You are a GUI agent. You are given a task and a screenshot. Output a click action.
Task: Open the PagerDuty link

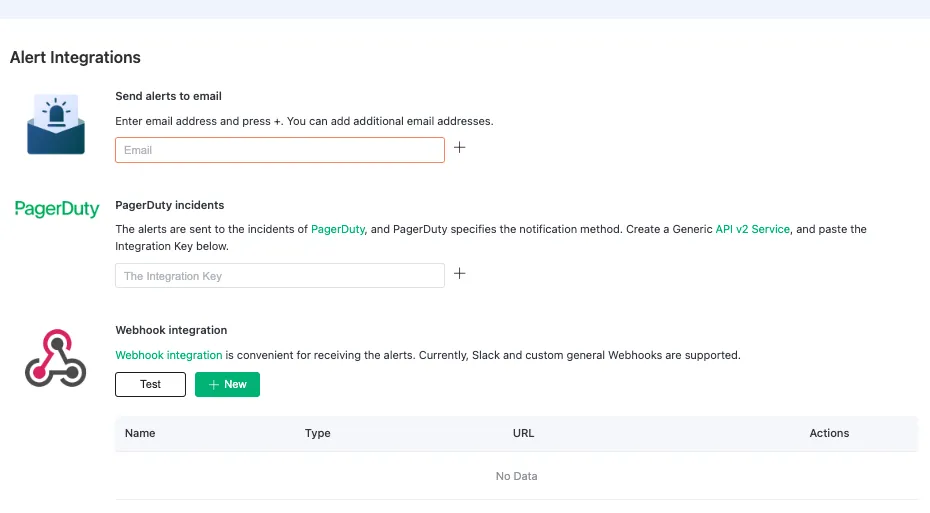338,229
